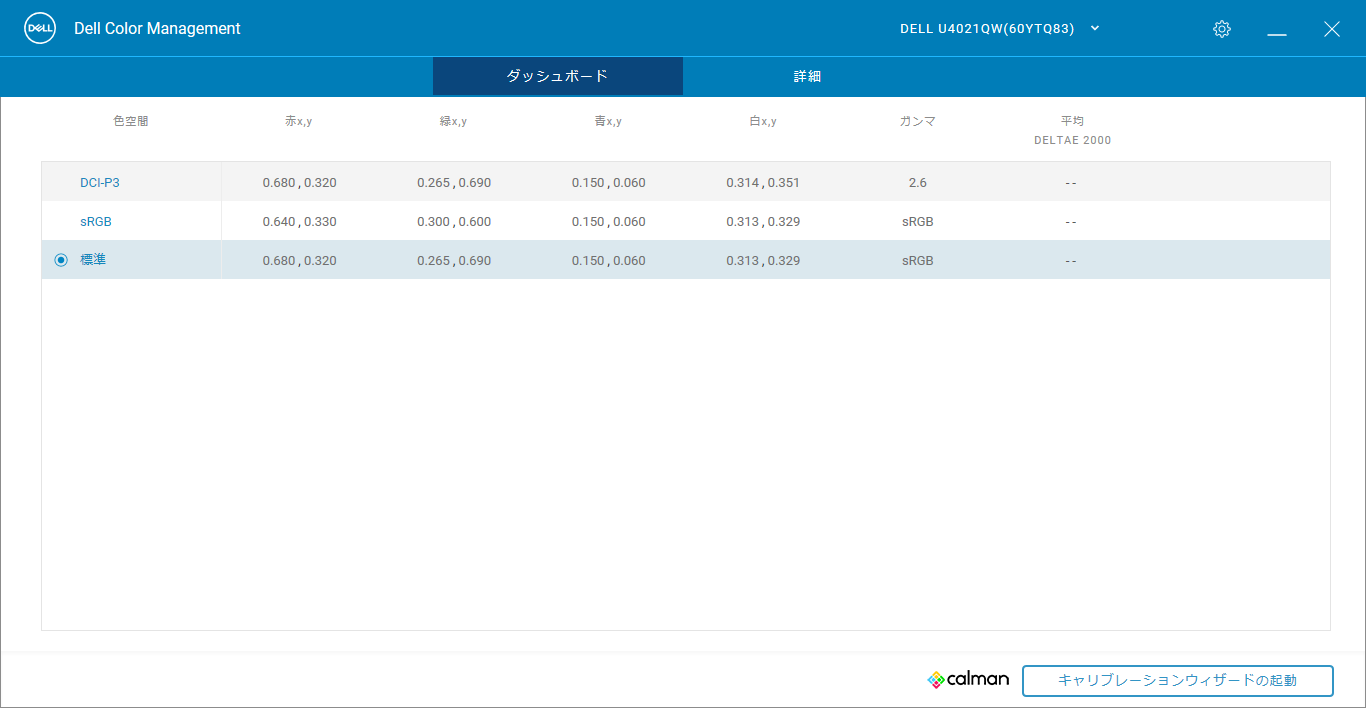Click DCI-P3 row blue value 0.150, 0.060

(609, 183)
